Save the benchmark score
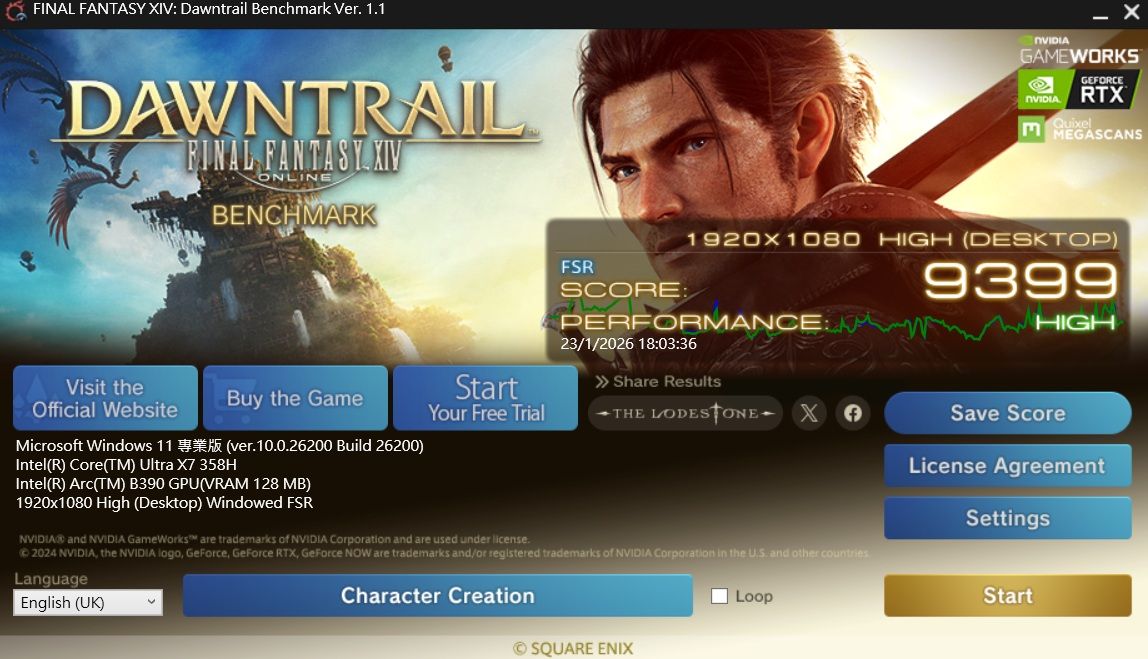Screen dimensions: 1148x659 click(x=1007, y=413)
